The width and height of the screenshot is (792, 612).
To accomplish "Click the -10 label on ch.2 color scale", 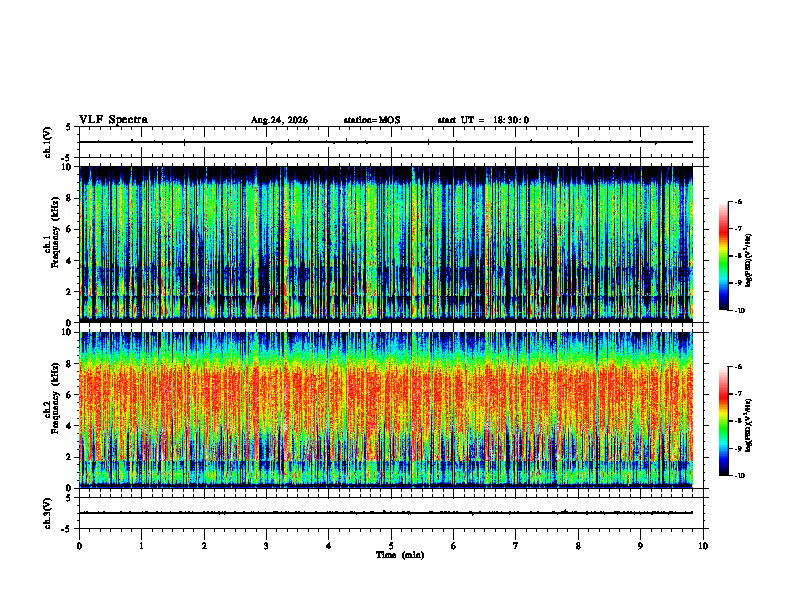I will pos(739,476).
